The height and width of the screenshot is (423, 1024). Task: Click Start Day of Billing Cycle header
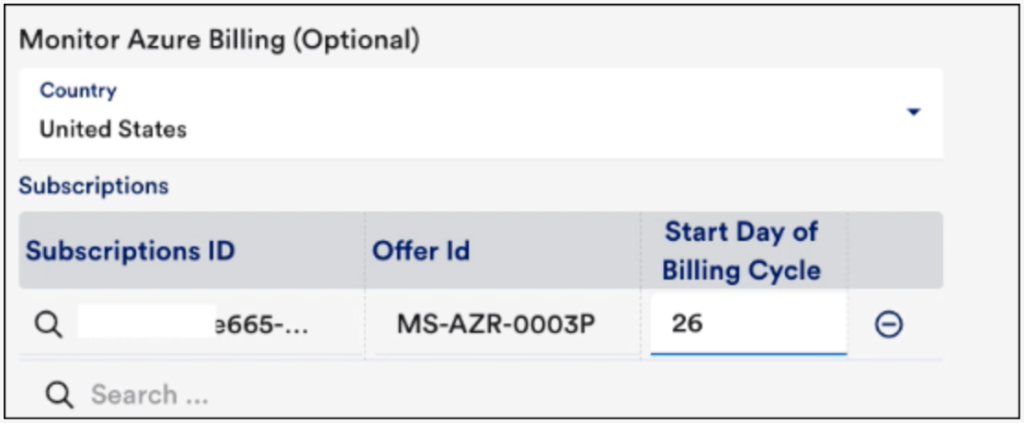(x=741, y=251)
